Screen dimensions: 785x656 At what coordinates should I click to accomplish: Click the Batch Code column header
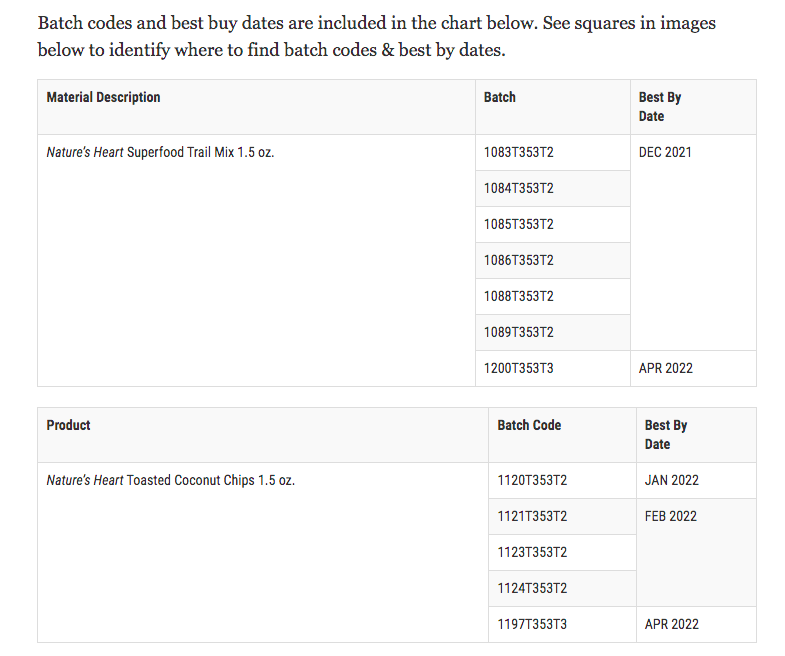pyautogui.click(x=529, y=425)
